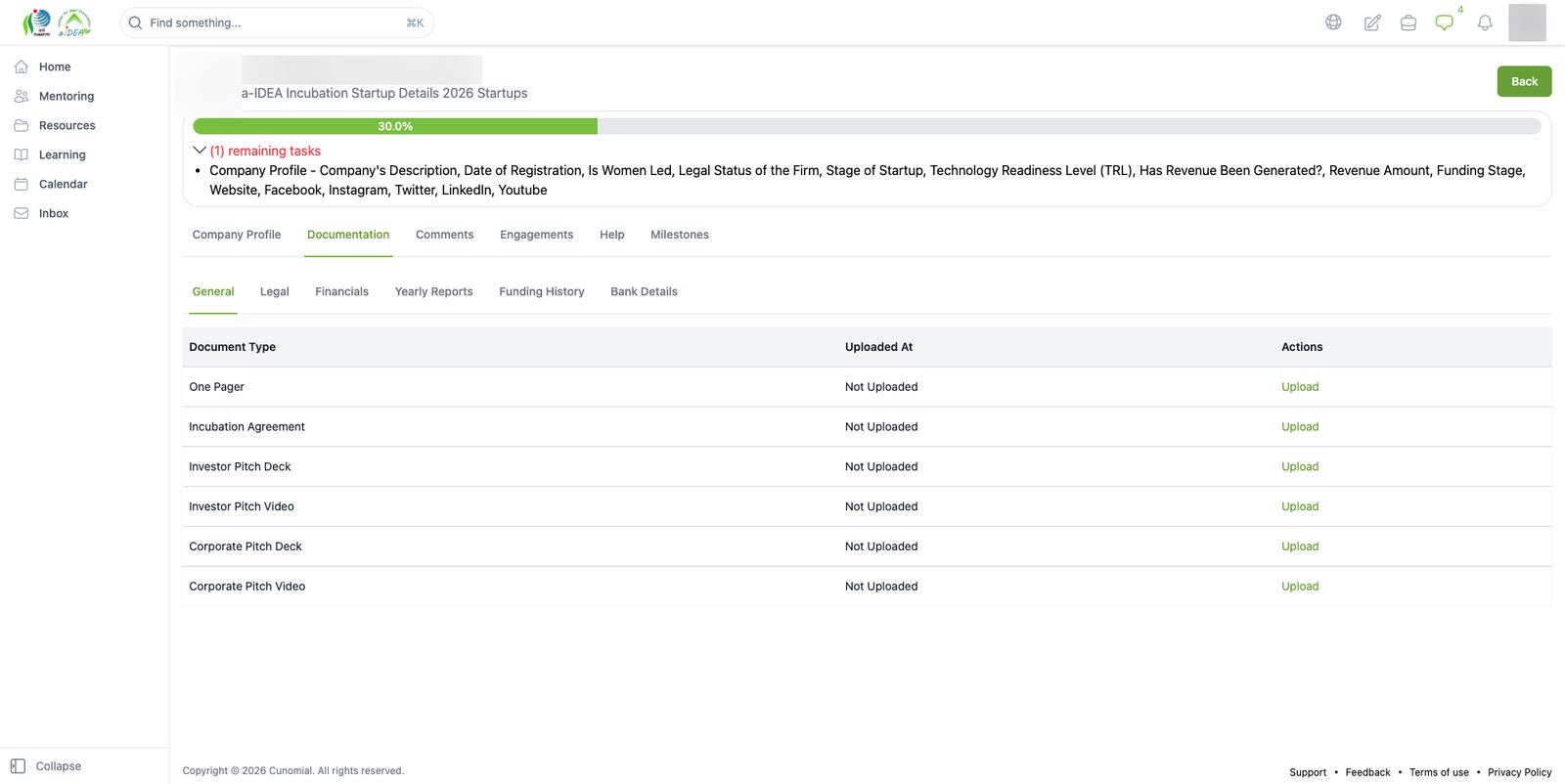Viewport: 1565px width, 784px height.
Task: Click the Mentoring people icon in sidebar
Action: pos(22,96)
